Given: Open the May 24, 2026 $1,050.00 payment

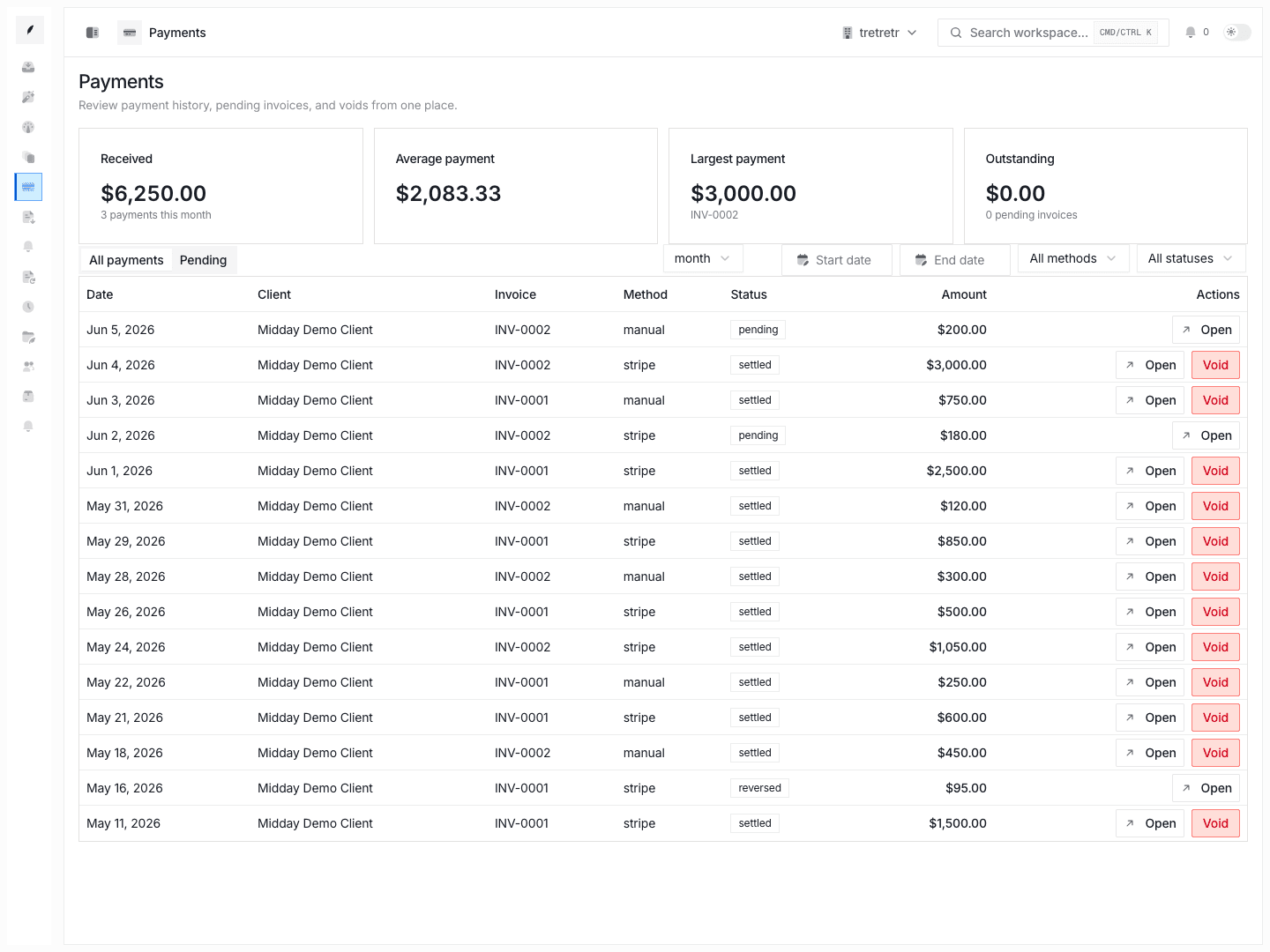Looking at the screenshot, I should 1150,647.
